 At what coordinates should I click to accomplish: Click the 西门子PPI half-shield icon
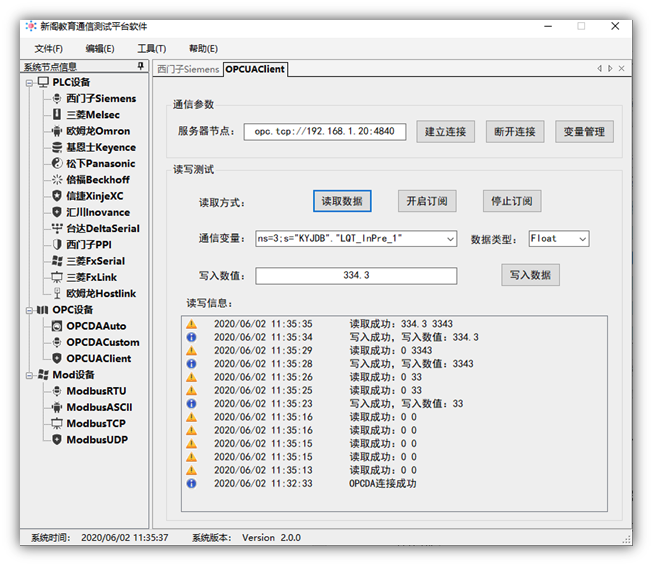(x=57, y=244)
